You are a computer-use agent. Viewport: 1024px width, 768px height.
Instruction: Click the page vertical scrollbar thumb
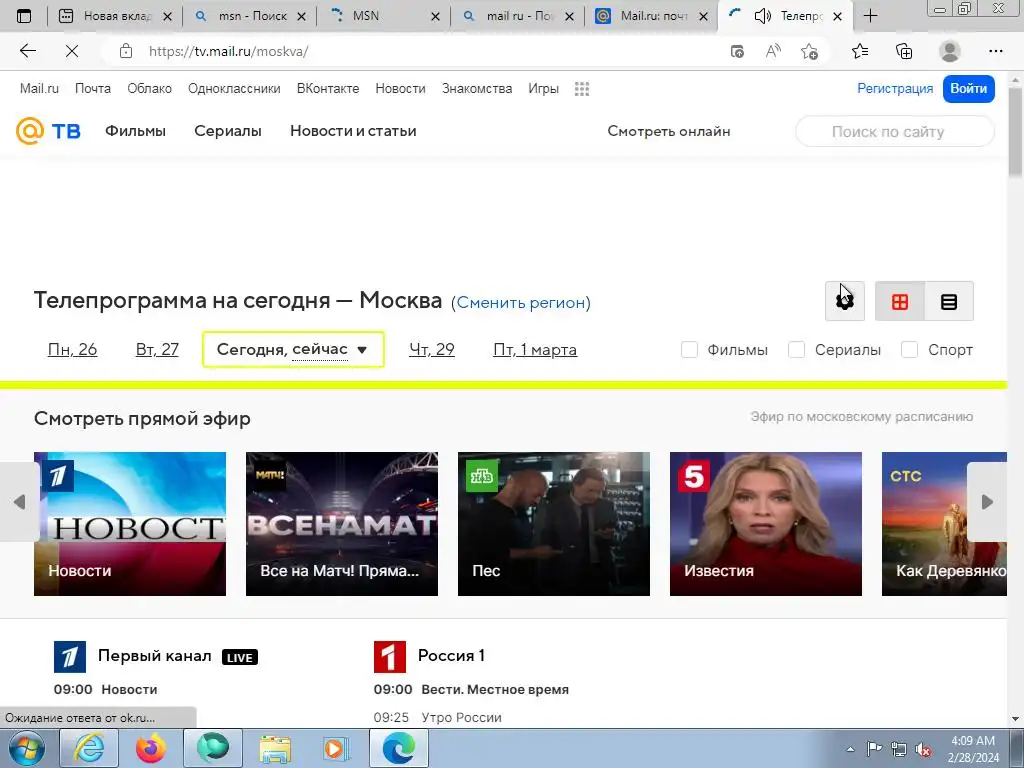coord(1016,131)
